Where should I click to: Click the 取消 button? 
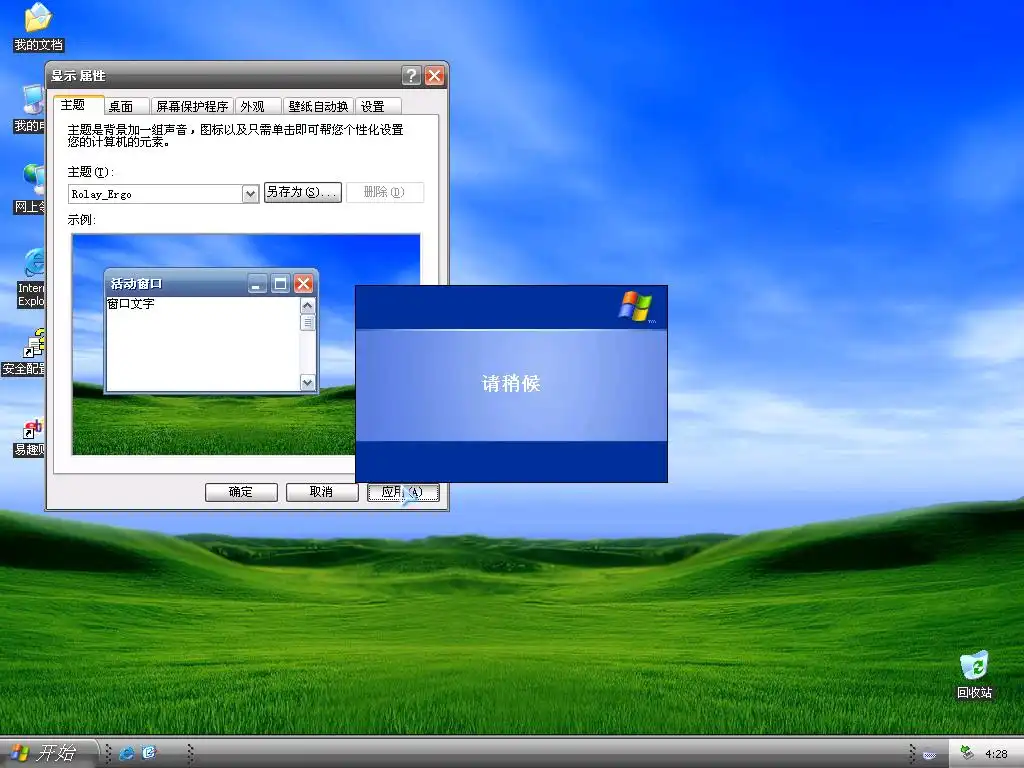tap(321, 492)
